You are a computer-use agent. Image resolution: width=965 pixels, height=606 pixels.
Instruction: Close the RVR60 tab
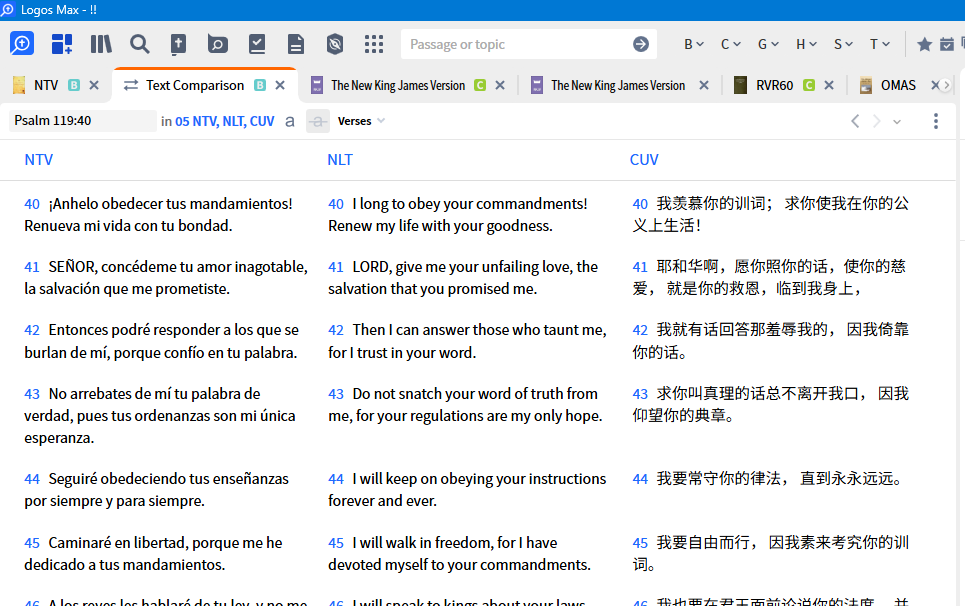point(829,86)
